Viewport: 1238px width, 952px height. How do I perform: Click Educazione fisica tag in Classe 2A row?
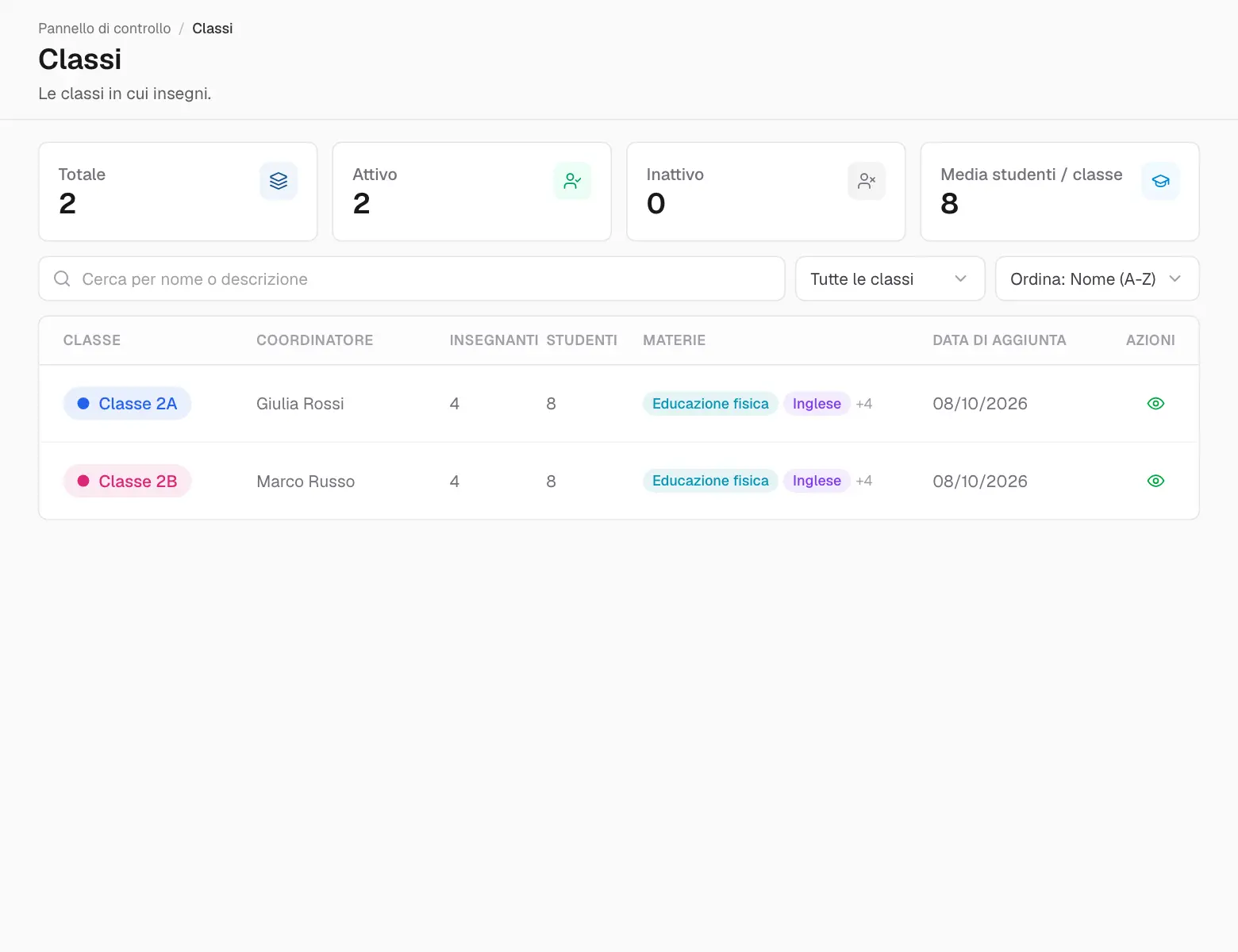pyautogui.click(x=710, y=403)
